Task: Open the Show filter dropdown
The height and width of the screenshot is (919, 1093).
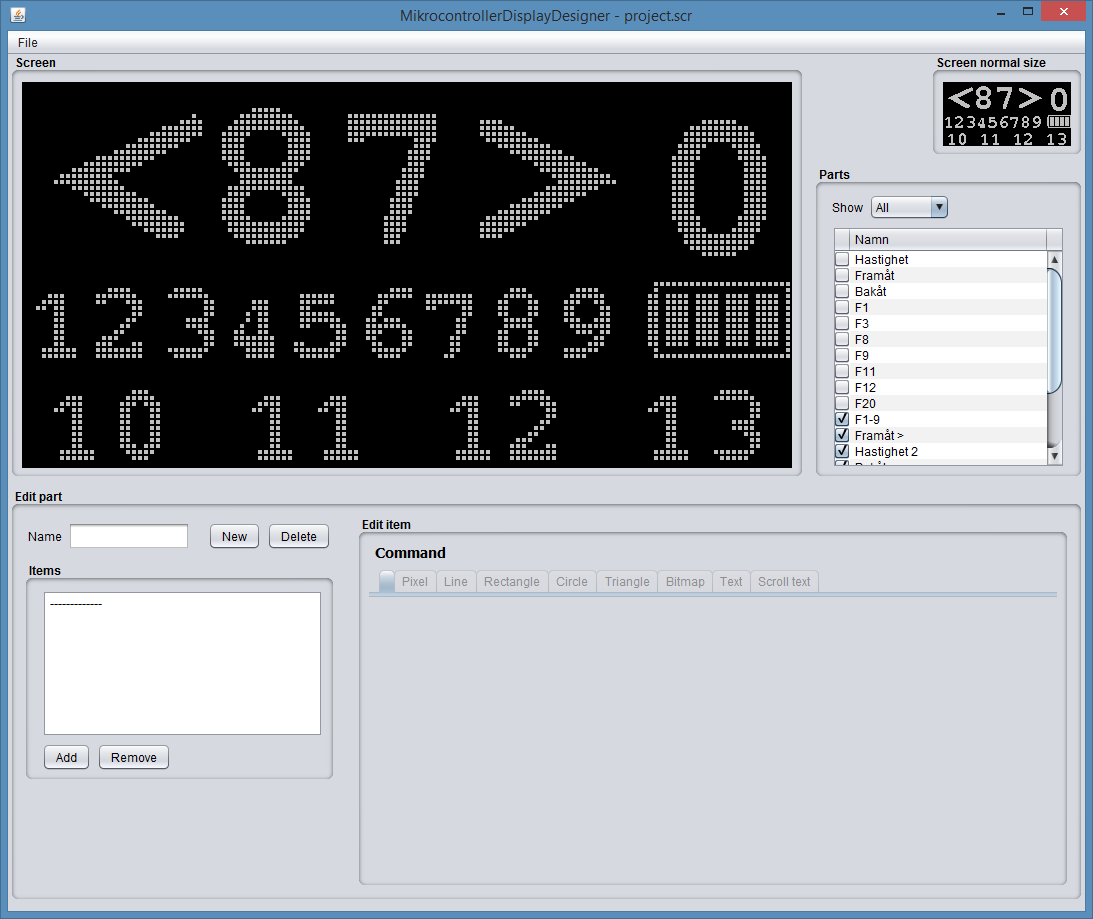Action: point(909,207)
